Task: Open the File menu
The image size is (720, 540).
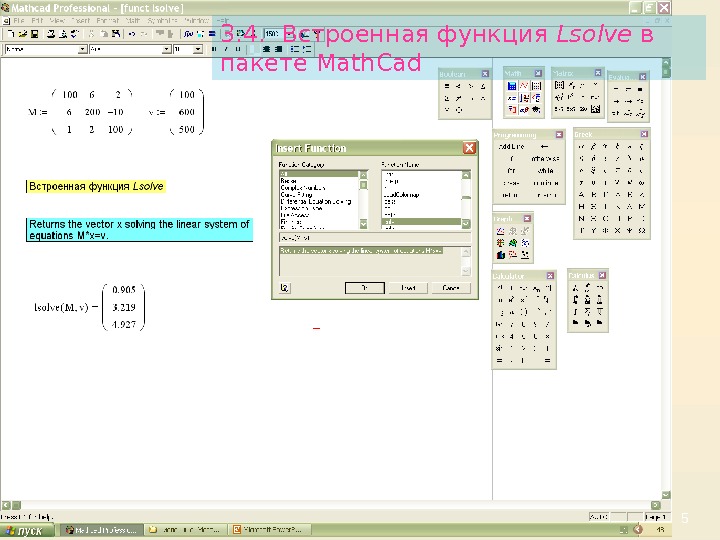Action: point(19,21)
